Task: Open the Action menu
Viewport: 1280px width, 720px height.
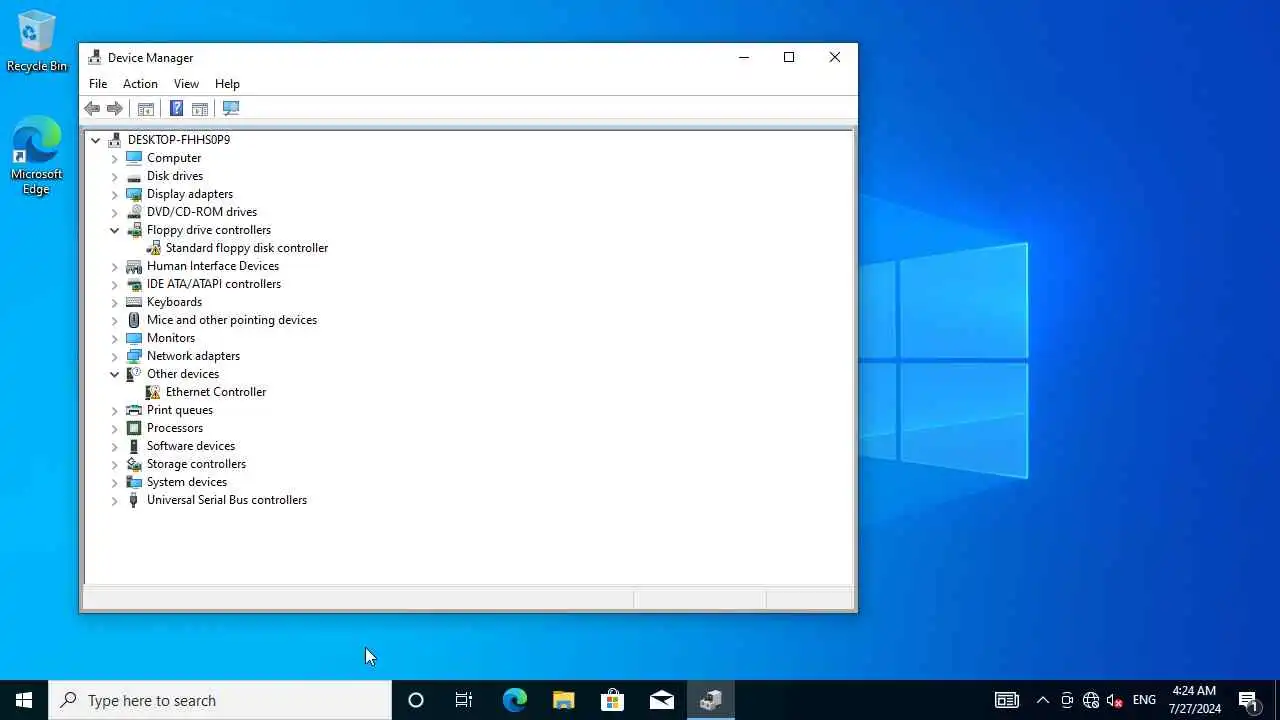Action: click(x=140, y=84)
